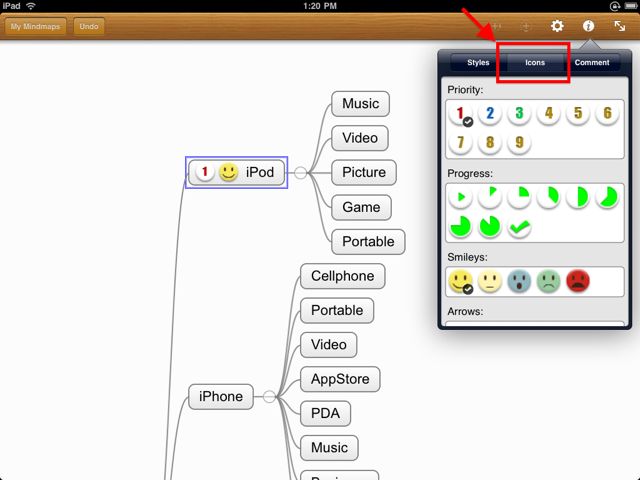640x480 pixels.
Task: Choose the three-quarter progress pie icon
Action: [x=460, y=227]
